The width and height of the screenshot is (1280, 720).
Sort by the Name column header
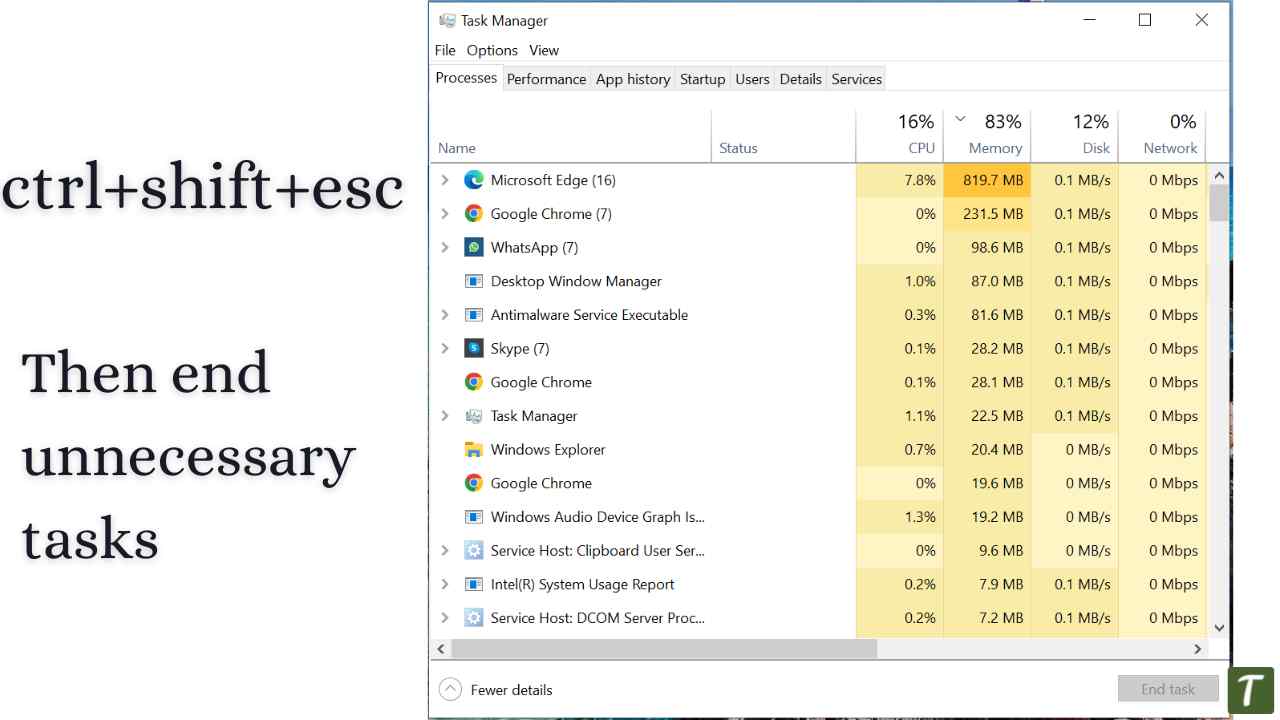tap(571, 135)
